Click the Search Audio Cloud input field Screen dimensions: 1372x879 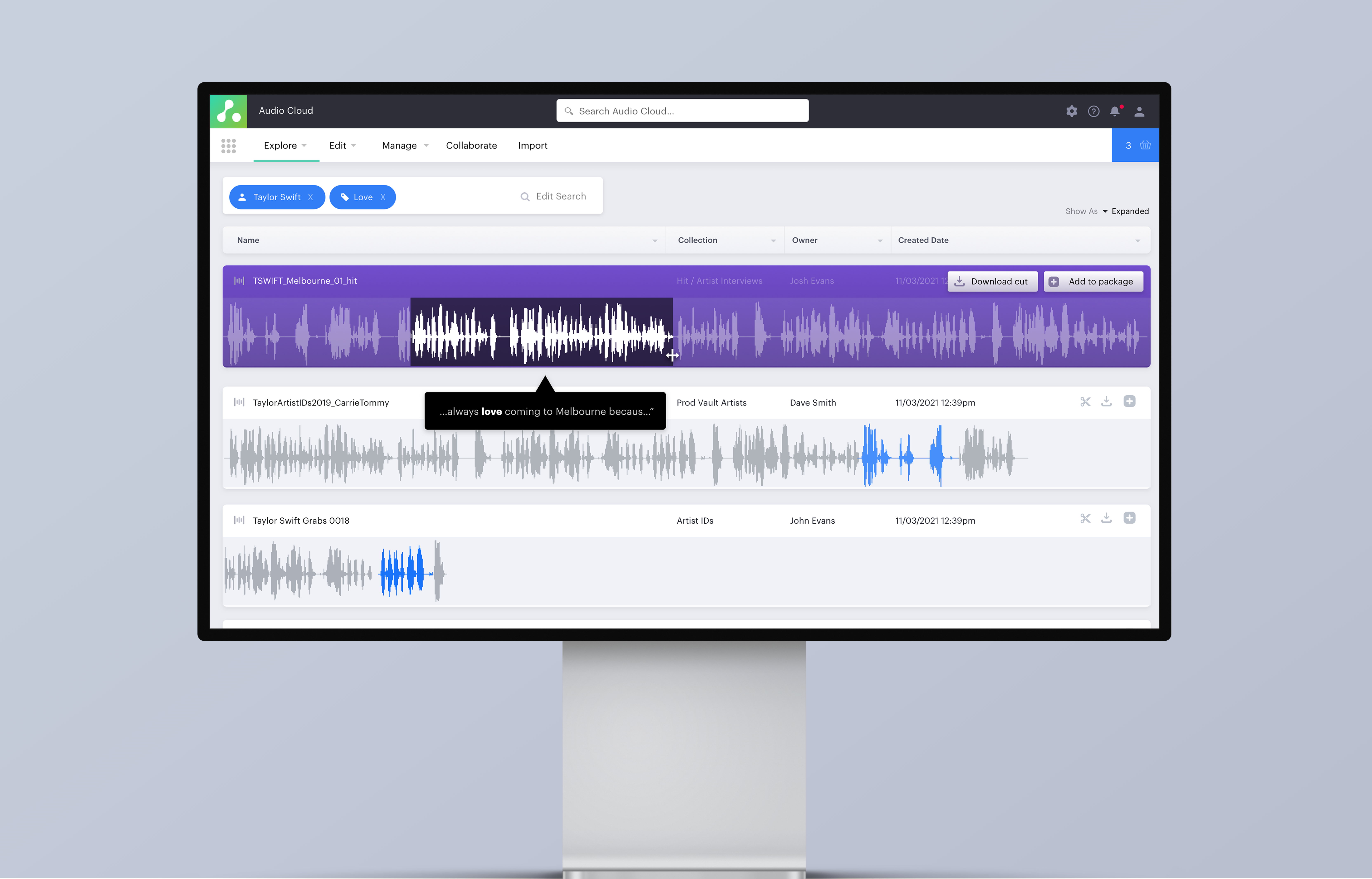(682, 111)
